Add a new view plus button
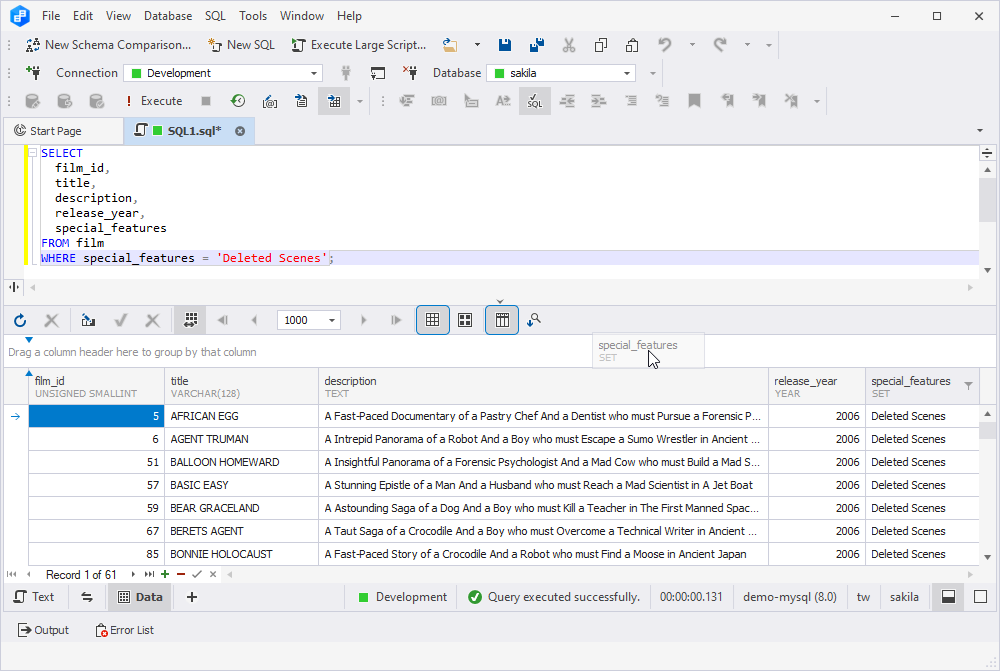Screen dimensions: 1000x671 tap(191, 597)
